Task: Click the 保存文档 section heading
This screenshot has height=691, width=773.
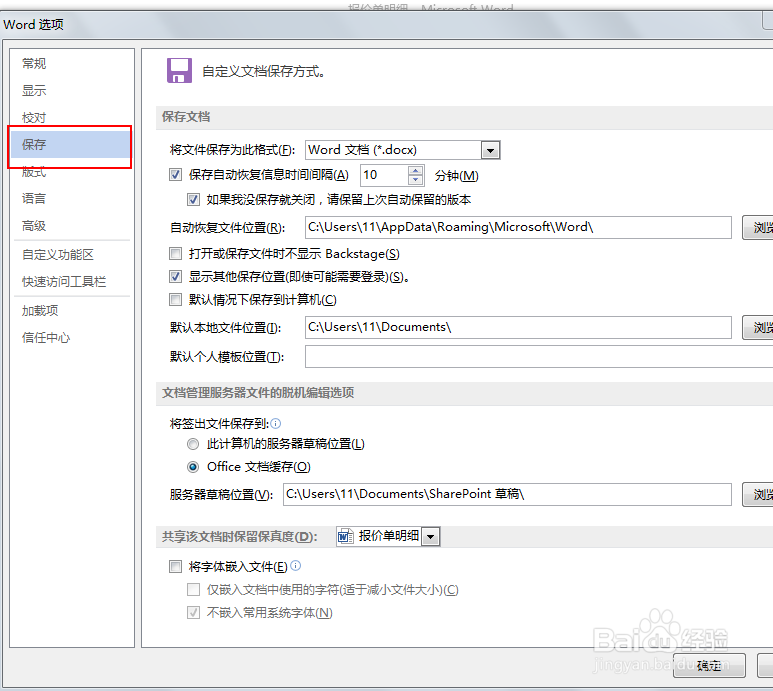Action: (x=186, y=117)
